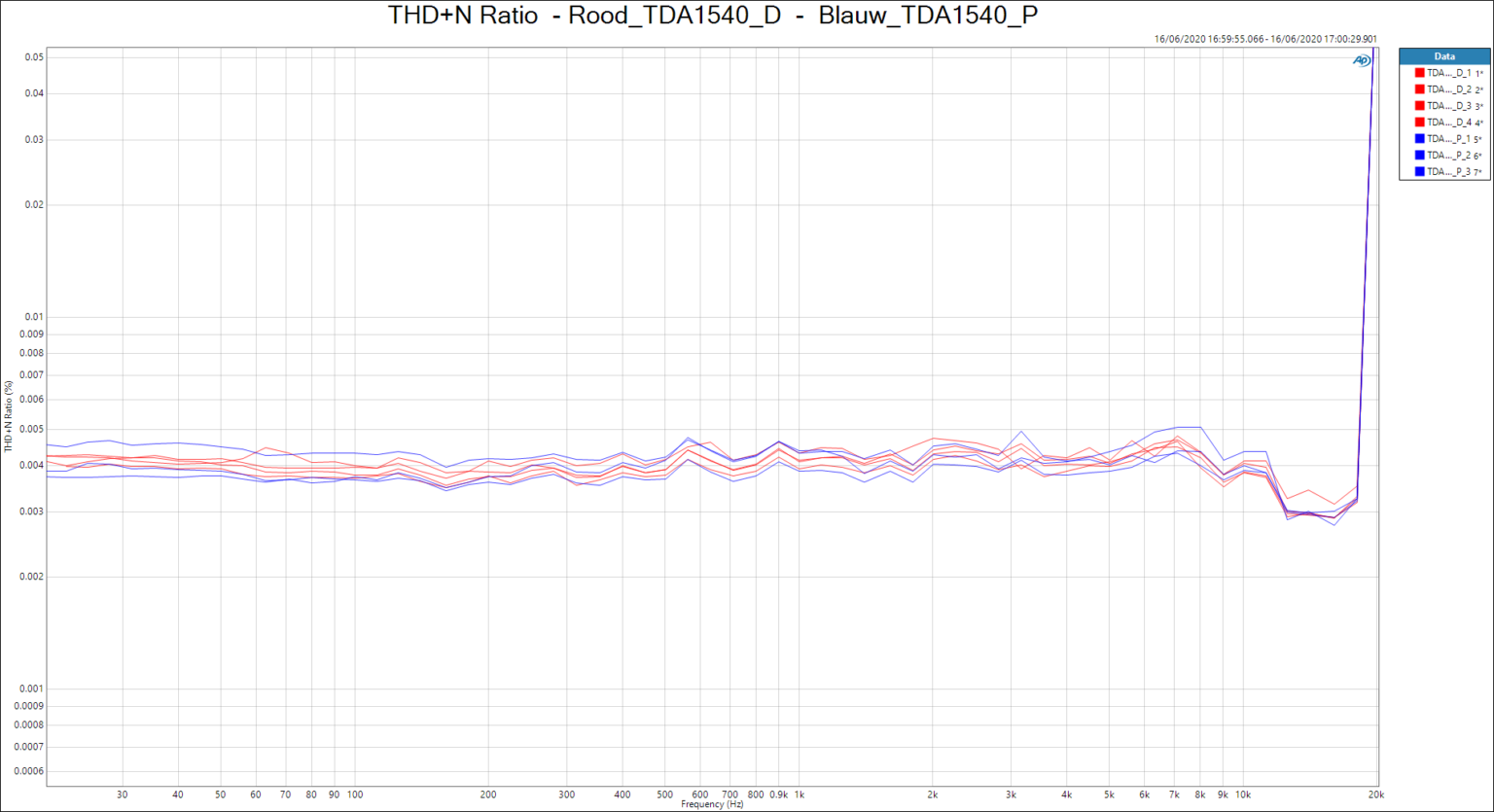Click the blue swatch beside TDA..._P_1
This screenshot has width=1494, height=812.
1419,137
